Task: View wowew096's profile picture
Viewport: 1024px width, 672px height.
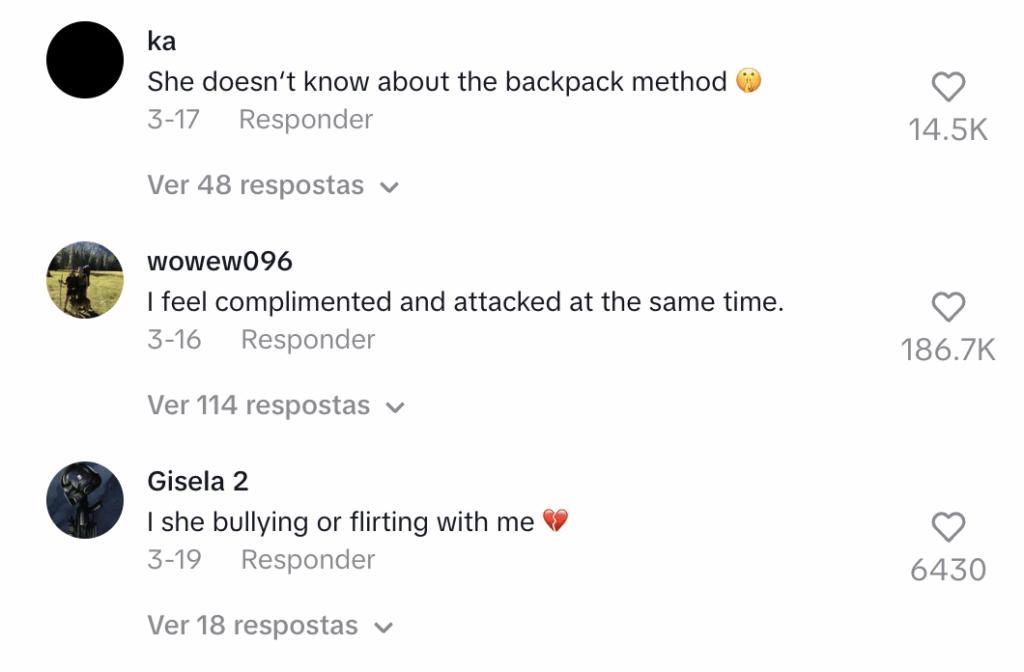Action: pos(85,279)
